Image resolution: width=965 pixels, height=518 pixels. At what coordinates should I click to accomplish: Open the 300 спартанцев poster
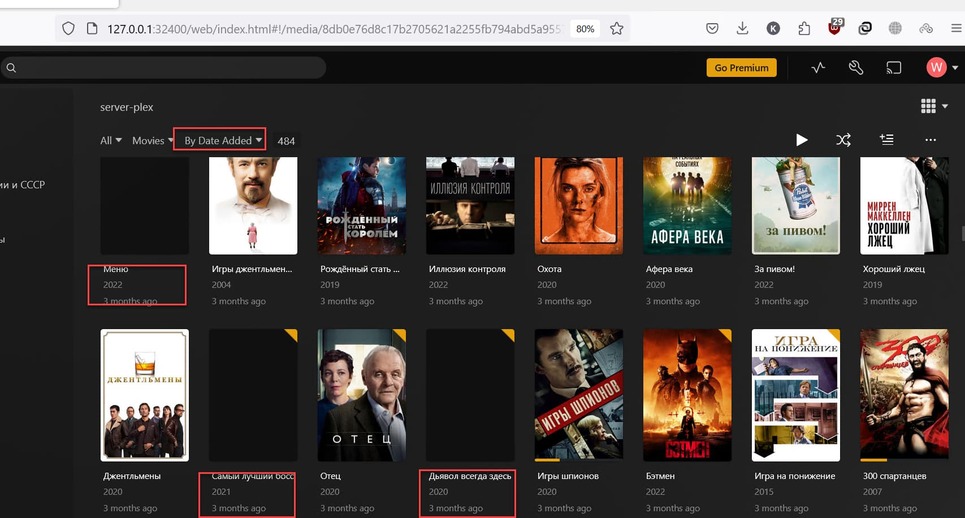pos(904,395)
